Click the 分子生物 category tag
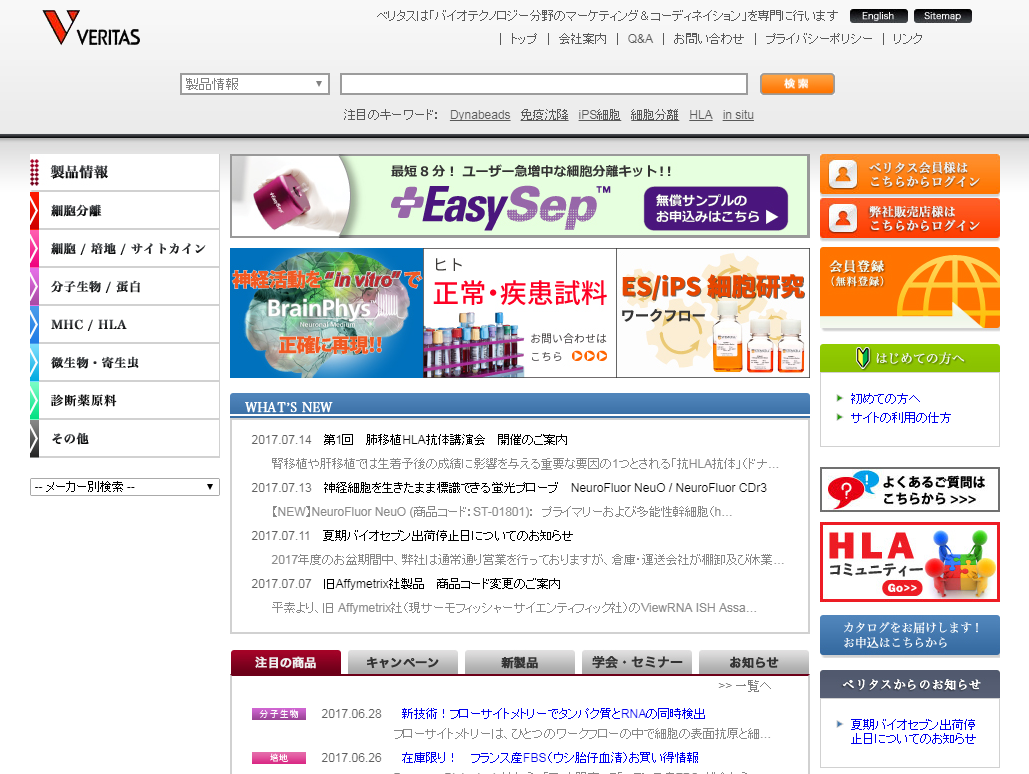Screen dimensions: 1029x774 pos(279,714)
